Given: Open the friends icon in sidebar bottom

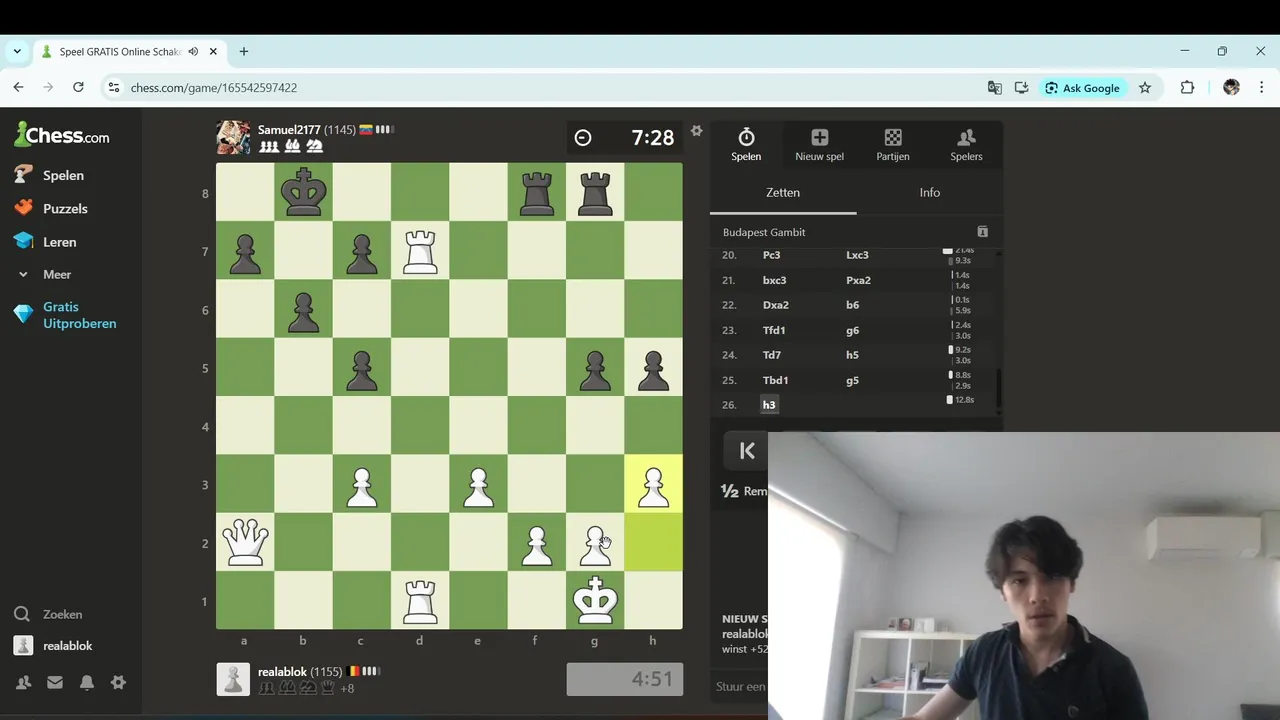Looking at the screenshot, I should coord(23,682).
